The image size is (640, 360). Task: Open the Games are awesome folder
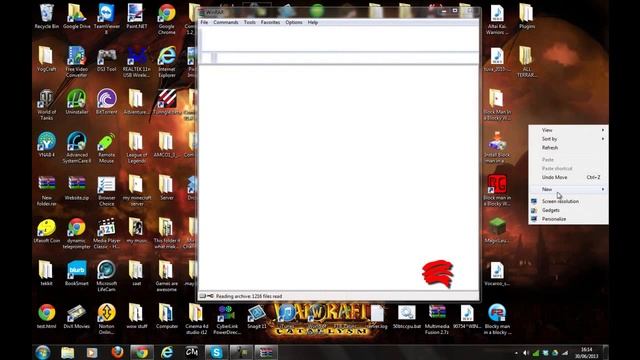pyautogui.click(x=167, y=276)
